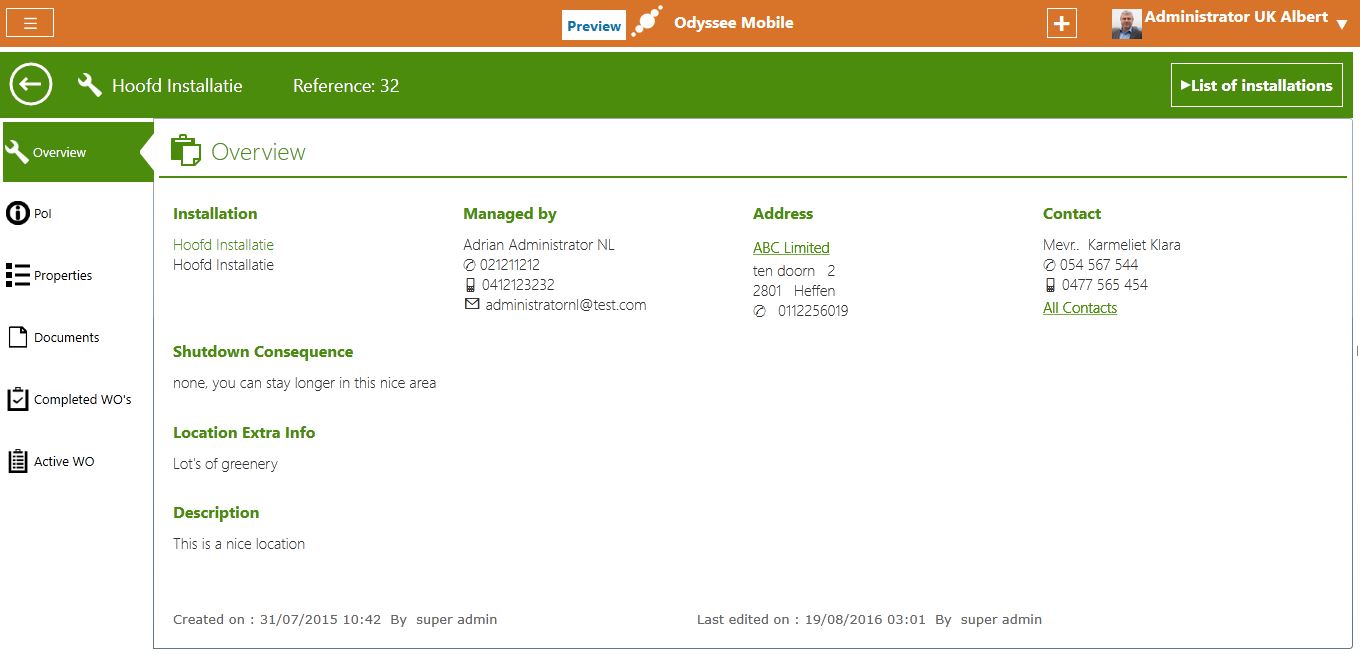Open the Overview tab in sidebar
Image resolution: width=1360 pixels, height=655 pixels.
pos(60,152)
